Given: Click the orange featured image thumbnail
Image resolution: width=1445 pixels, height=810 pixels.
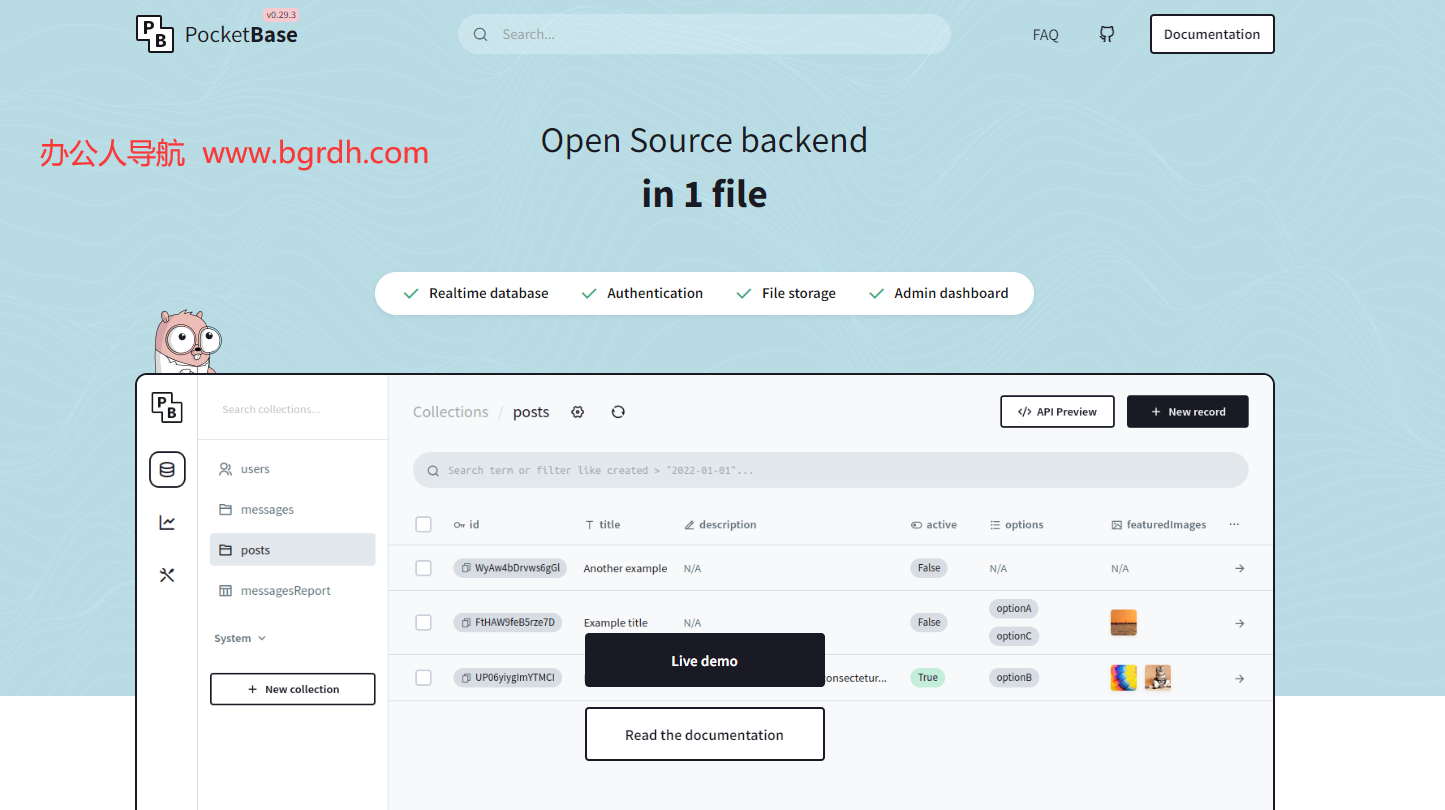Looking at the screenshot, I should tap(1123, 623).
